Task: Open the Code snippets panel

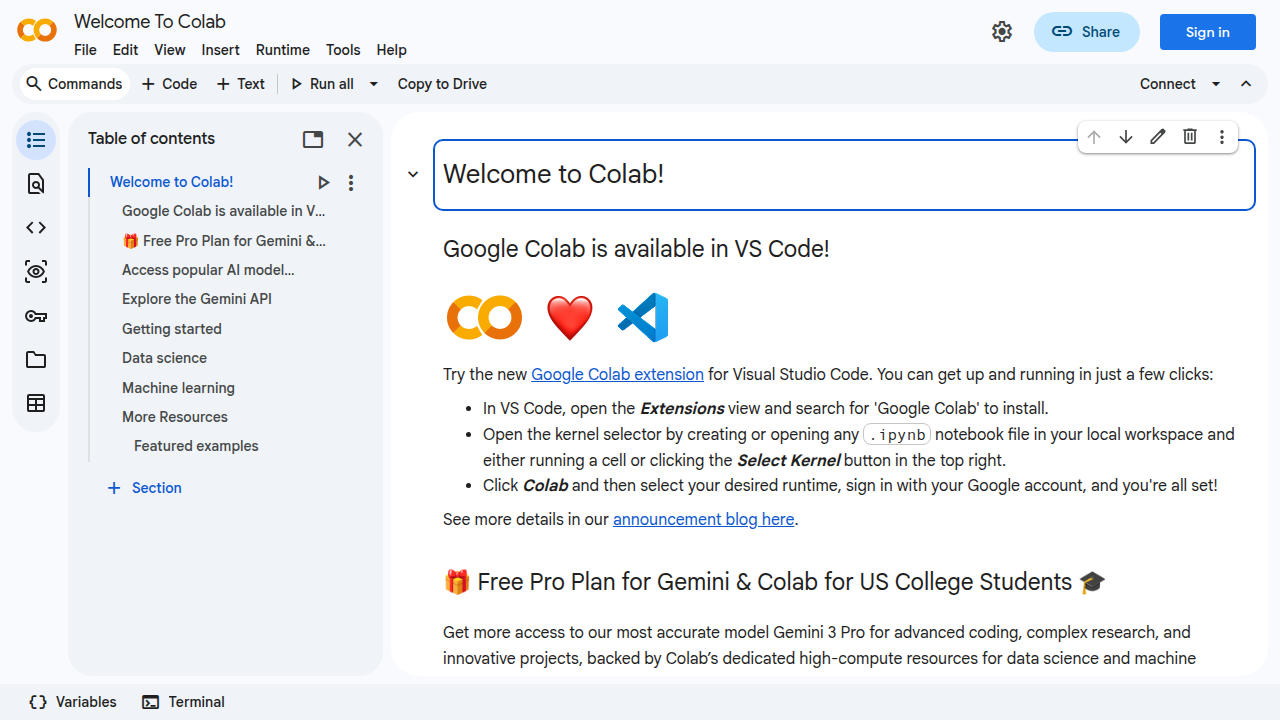Action: tap(36, 227)
